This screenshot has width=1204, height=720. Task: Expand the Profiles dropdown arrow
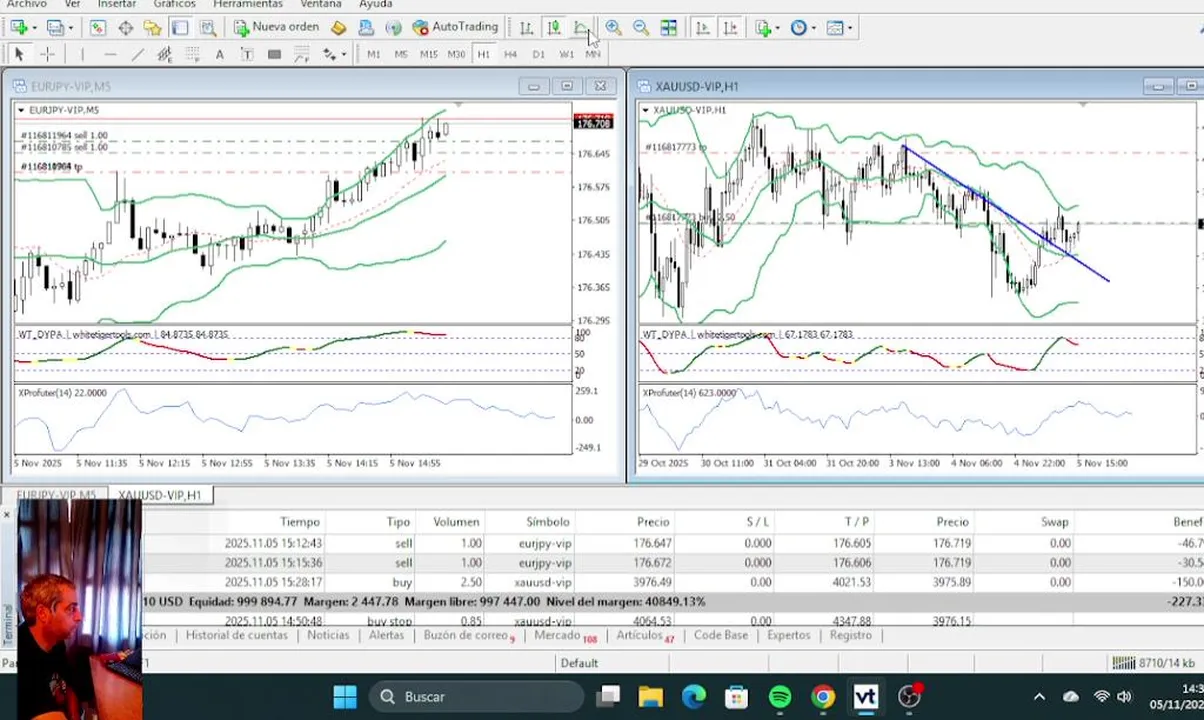click(71, 27)
